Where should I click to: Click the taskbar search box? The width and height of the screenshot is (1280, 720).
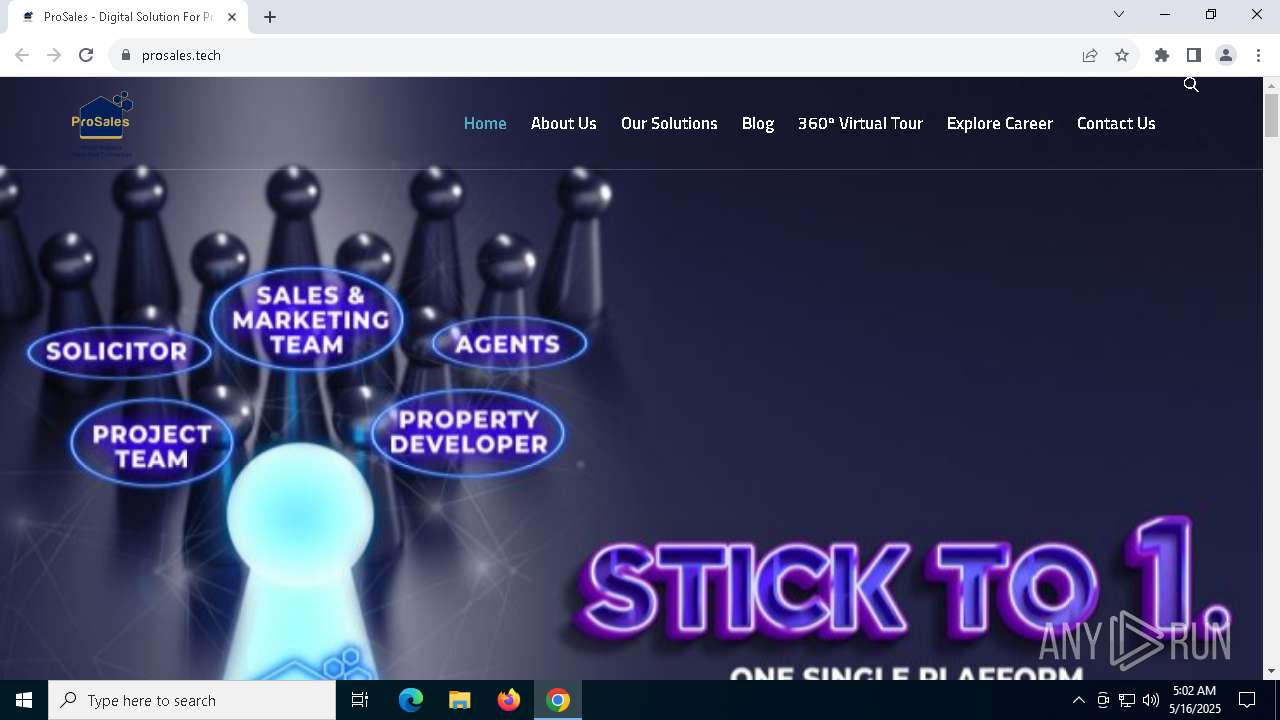coord(192,700)
